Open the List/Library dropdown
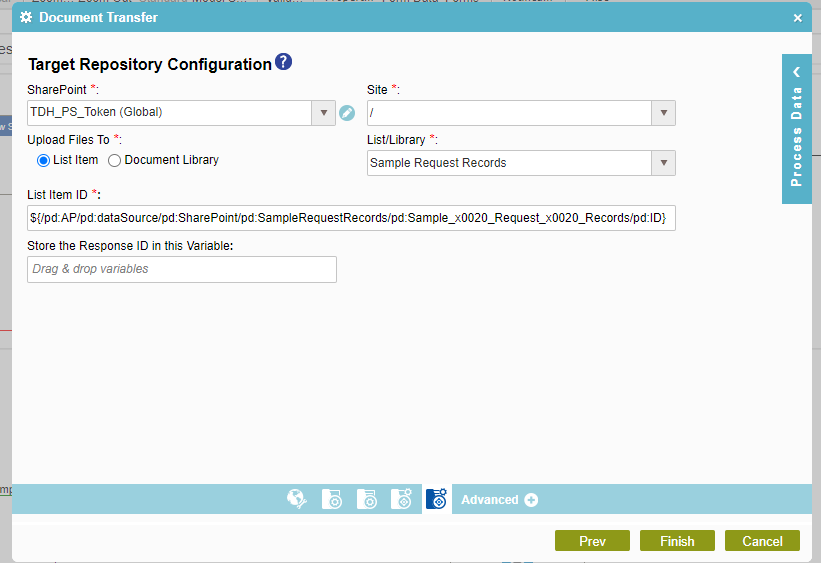The image size is (821, 563). (x=663, y=163)
